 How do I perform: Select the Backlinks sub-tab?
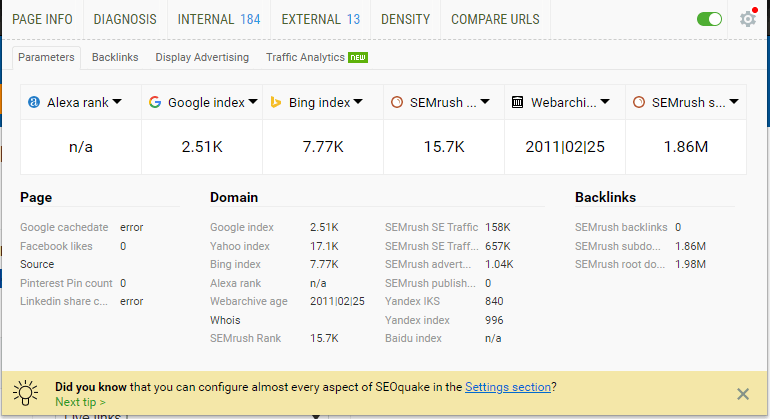(x=115, y=57)
